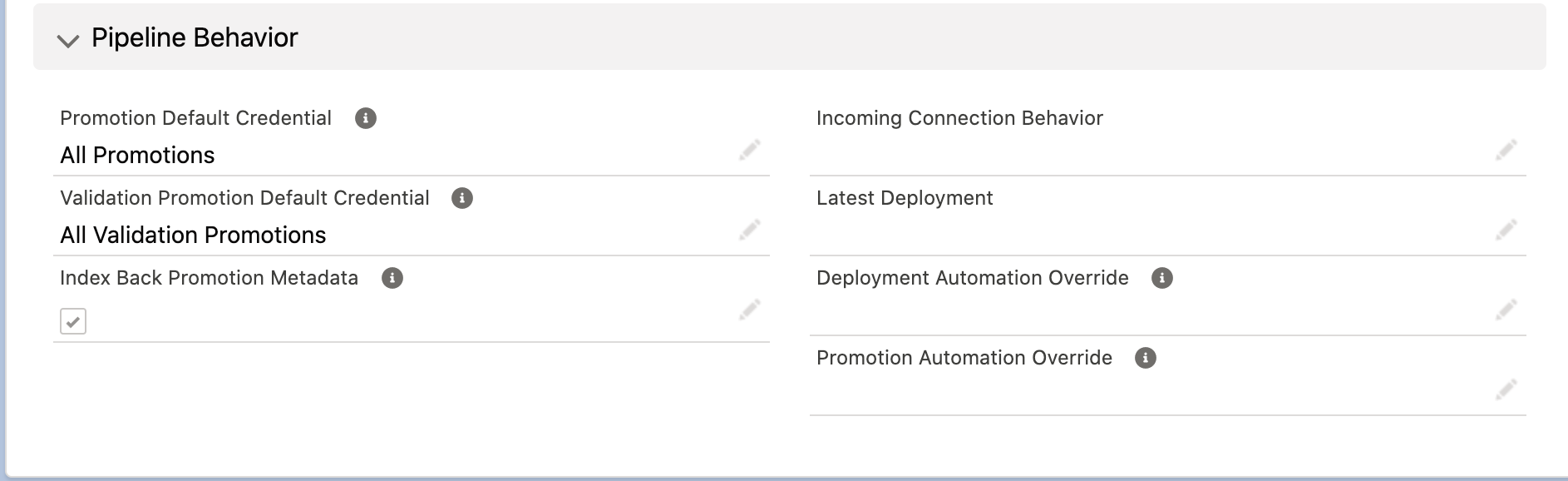The width and height of the screenshot is (1568, 481).
Task: Click the Pipeline Behavior section header
Action: [789, 37]
